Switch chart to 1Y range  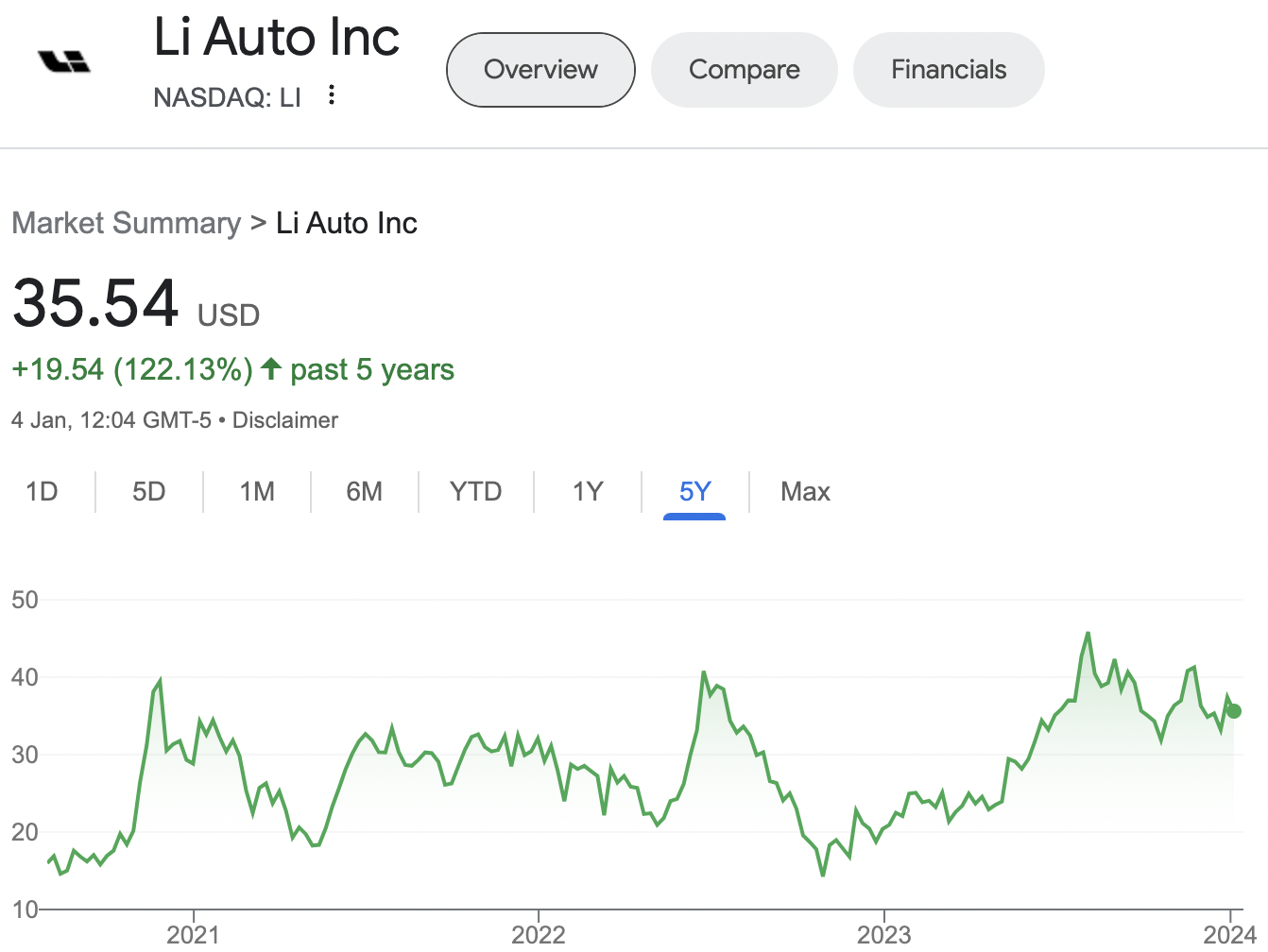[x=588, y=491]
